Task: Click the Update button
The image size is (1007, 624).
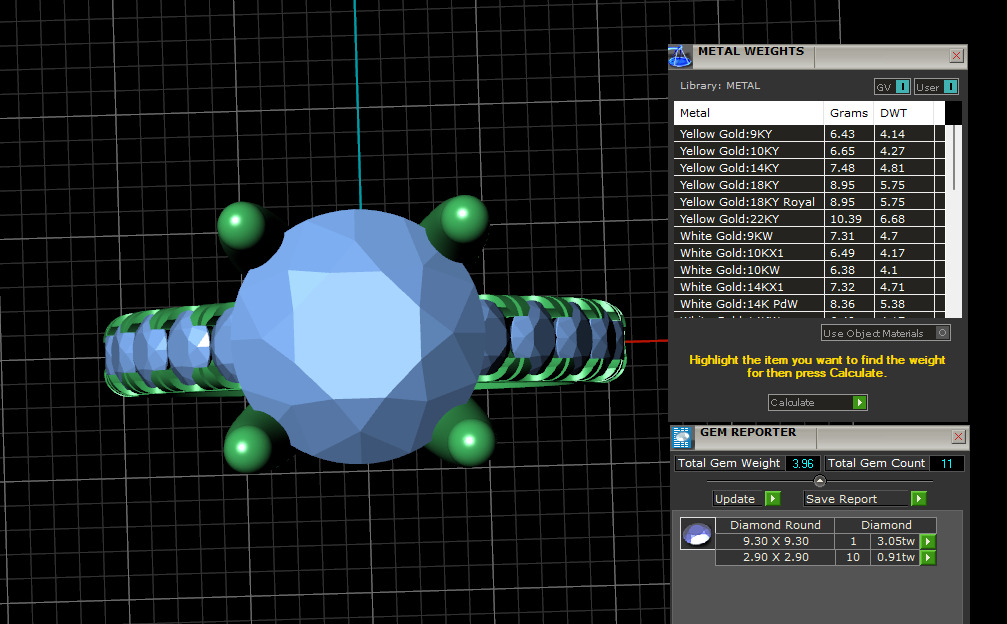Action: pos(747,499)
